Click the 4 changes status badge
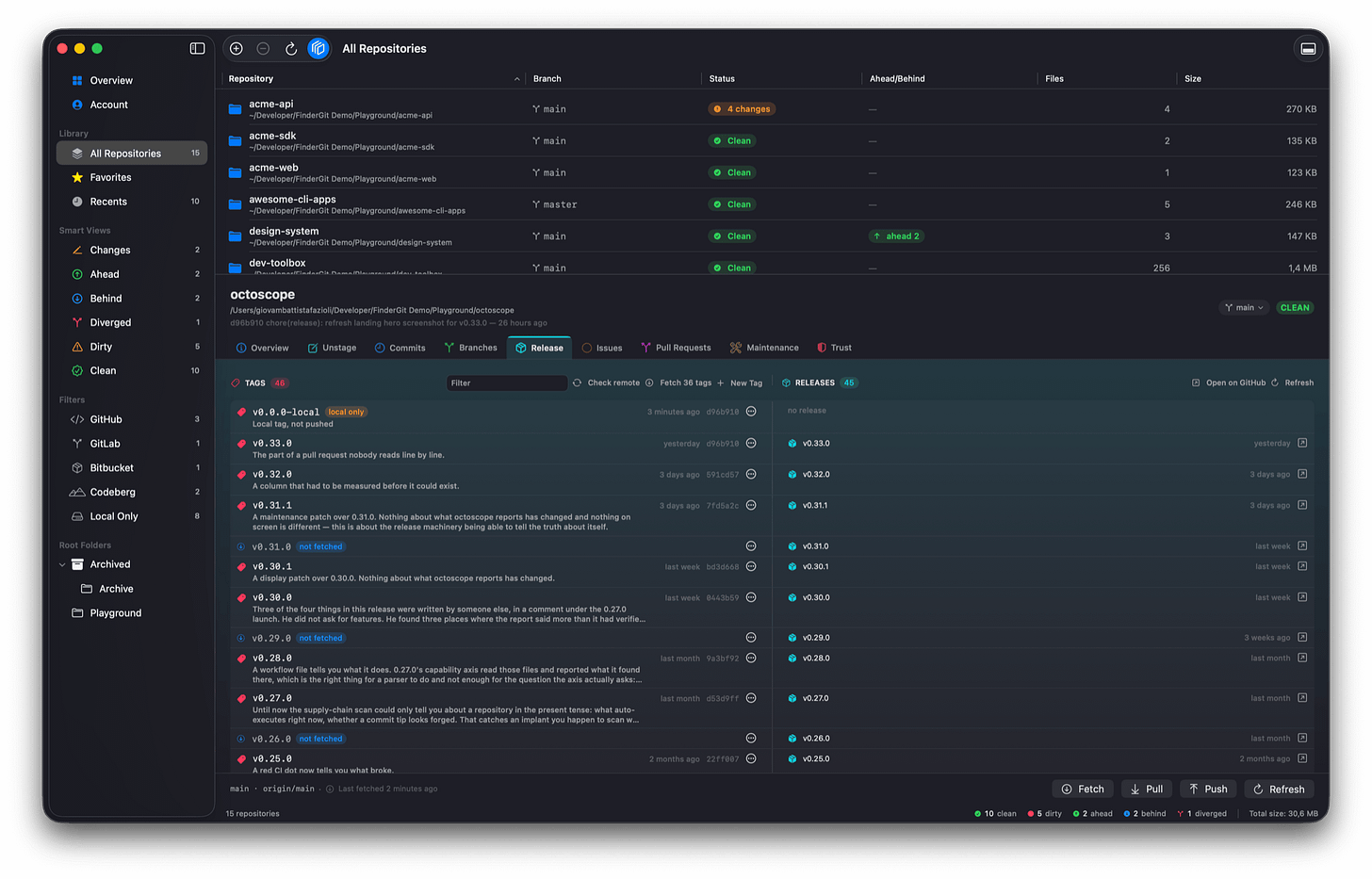 tap(742, 109)
